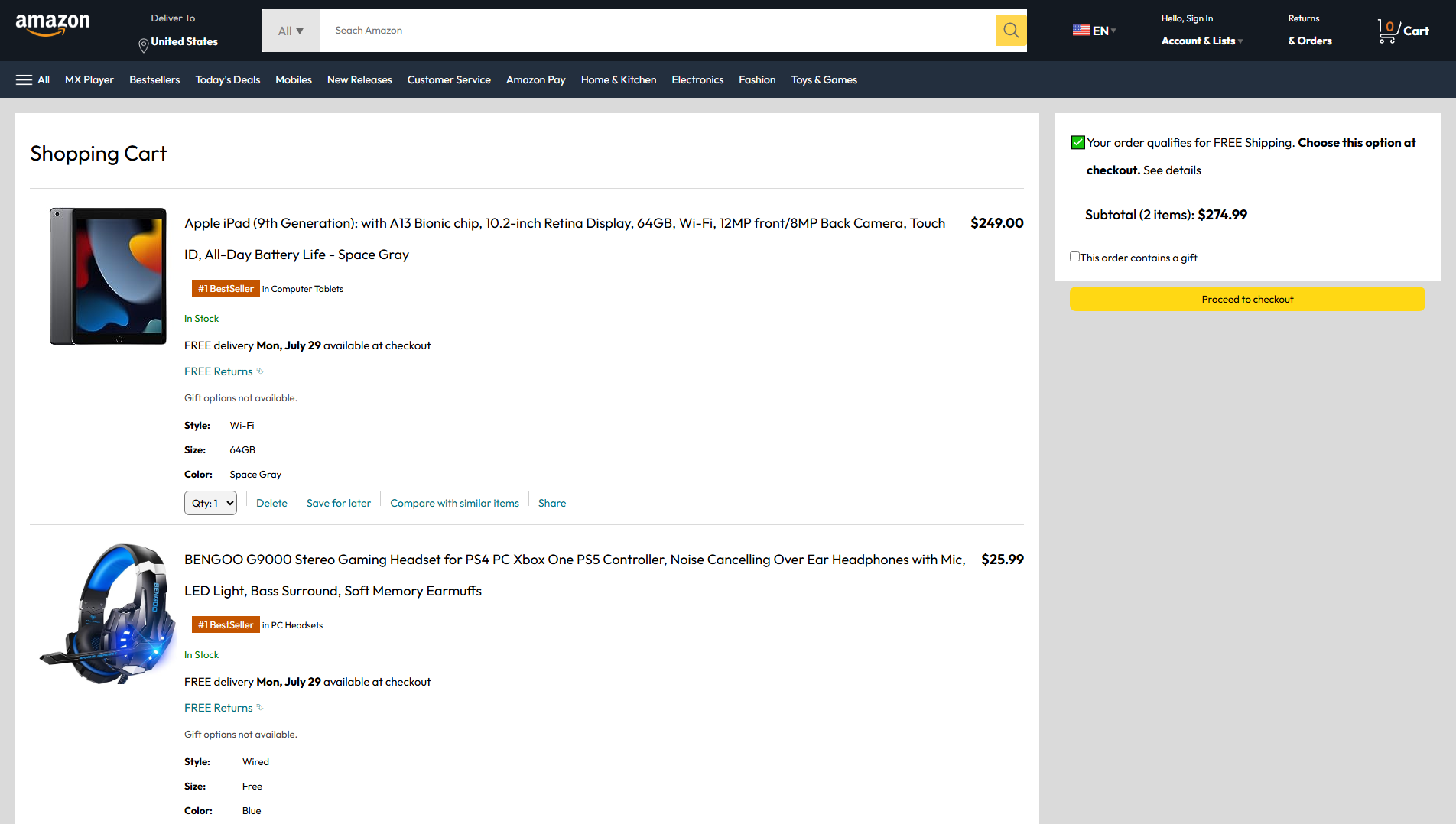
Task: Click FREE Returns info icon for iPad
Action: click(259, 371)
